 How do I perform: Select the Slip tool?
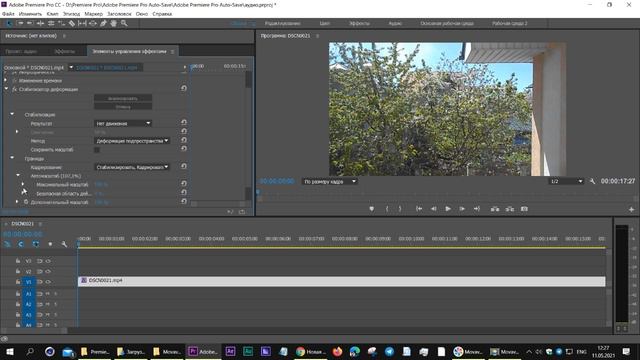click(82, 24)
